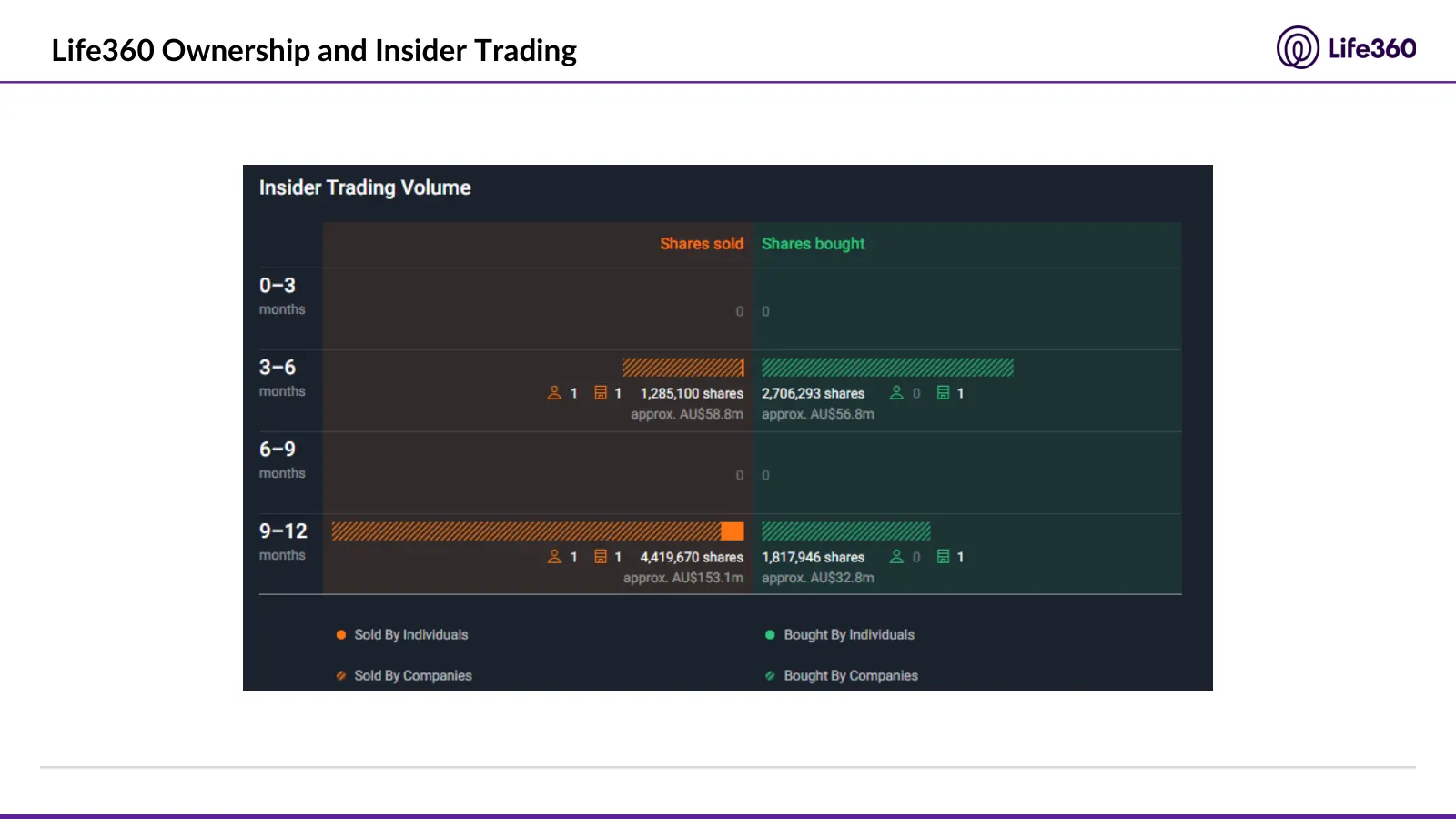
Task: Select the Shares sold column header
Action: point(702,244)
